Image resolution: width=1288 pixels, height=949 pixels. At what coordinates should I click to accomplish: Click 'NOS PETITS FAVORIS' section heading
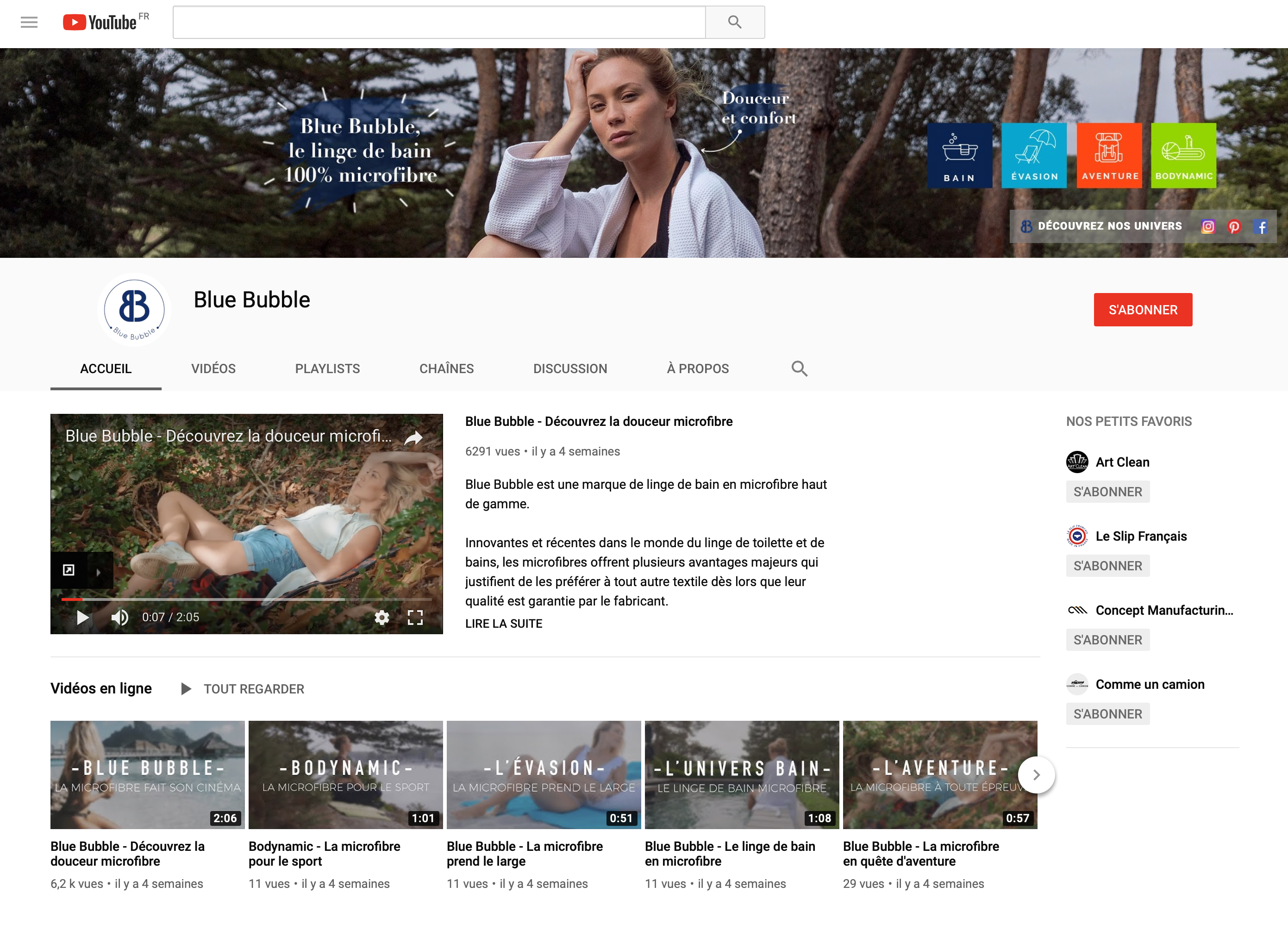pyautogui.click(x=1129, y=422)
